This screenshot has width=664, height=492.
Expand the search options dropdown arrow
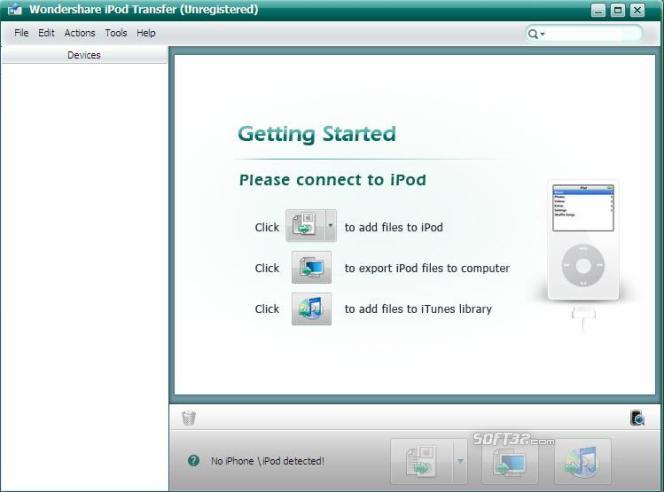(542, 34)
